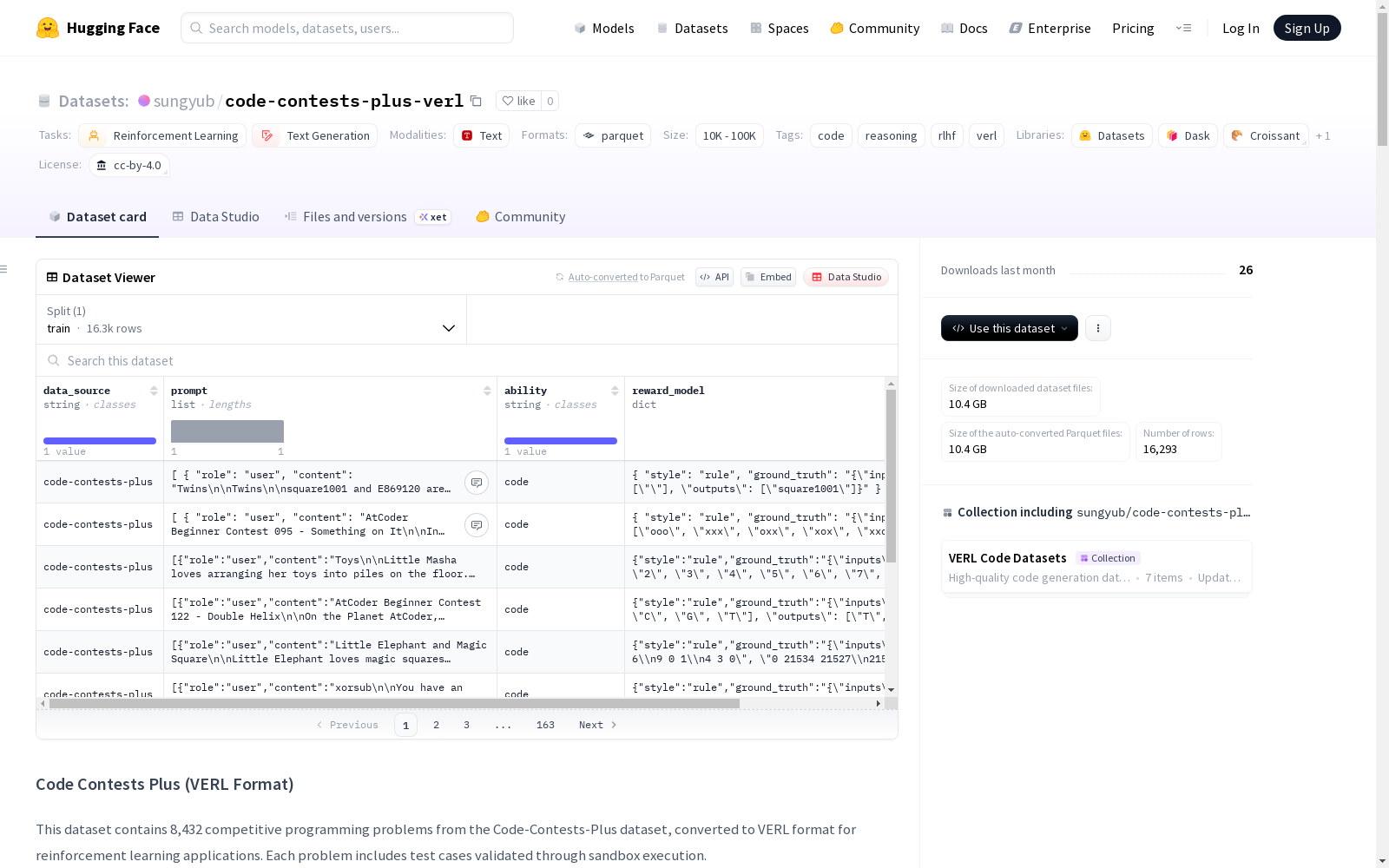Open the cc-by-4.0 license tag
Image resolution: width=1389 pixels, height=868 pixels.
(129, 165)
